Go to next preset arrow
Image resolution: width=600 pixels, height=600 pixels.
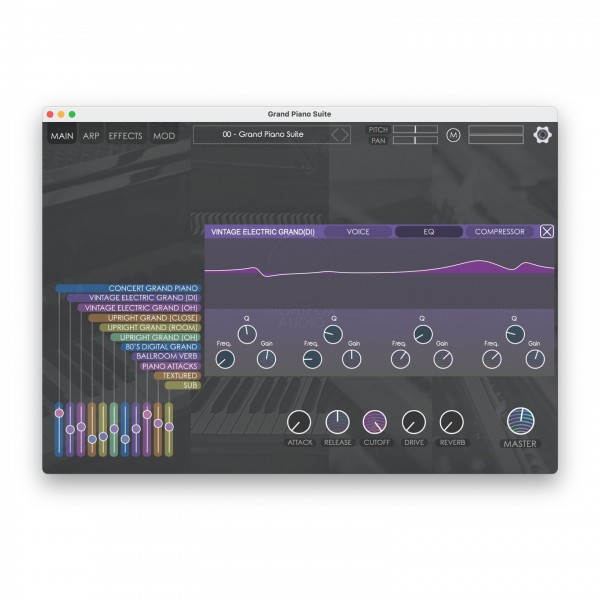tap(344, 135)
